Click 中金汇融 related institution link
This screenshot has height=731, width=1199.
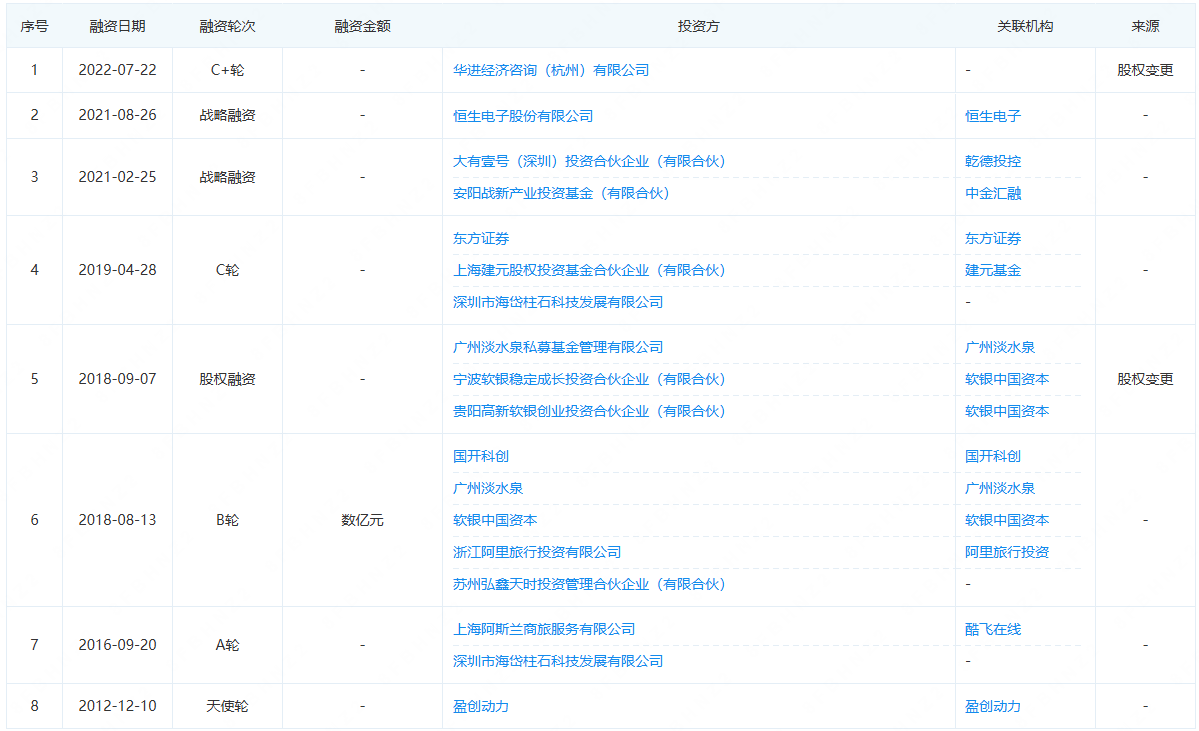click(993, 193)
